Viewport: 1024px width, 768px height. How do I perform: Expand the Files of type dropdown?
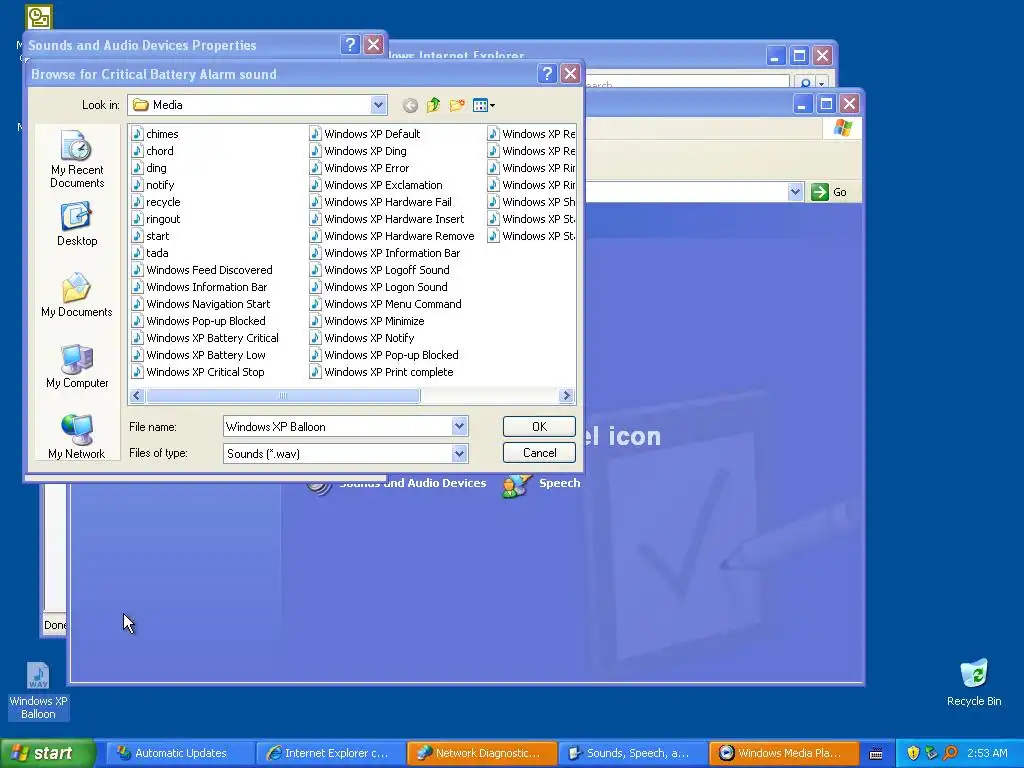click(x=459, y=453)
